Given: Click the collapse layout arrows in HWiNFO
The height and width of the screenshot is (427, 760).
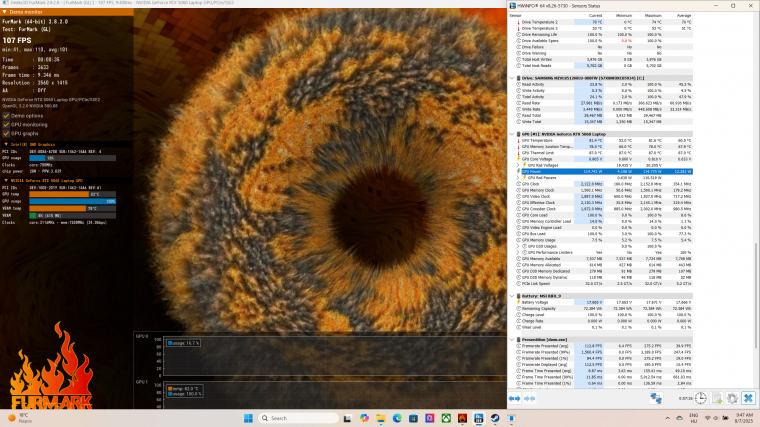Looking at the screenshot, I should point(530,398).
